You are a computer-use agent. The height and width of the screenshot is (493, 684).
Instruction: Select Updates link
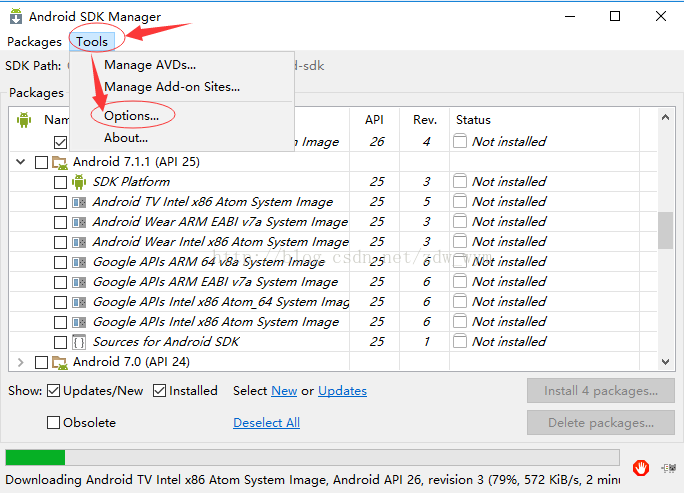pos(342,391)
